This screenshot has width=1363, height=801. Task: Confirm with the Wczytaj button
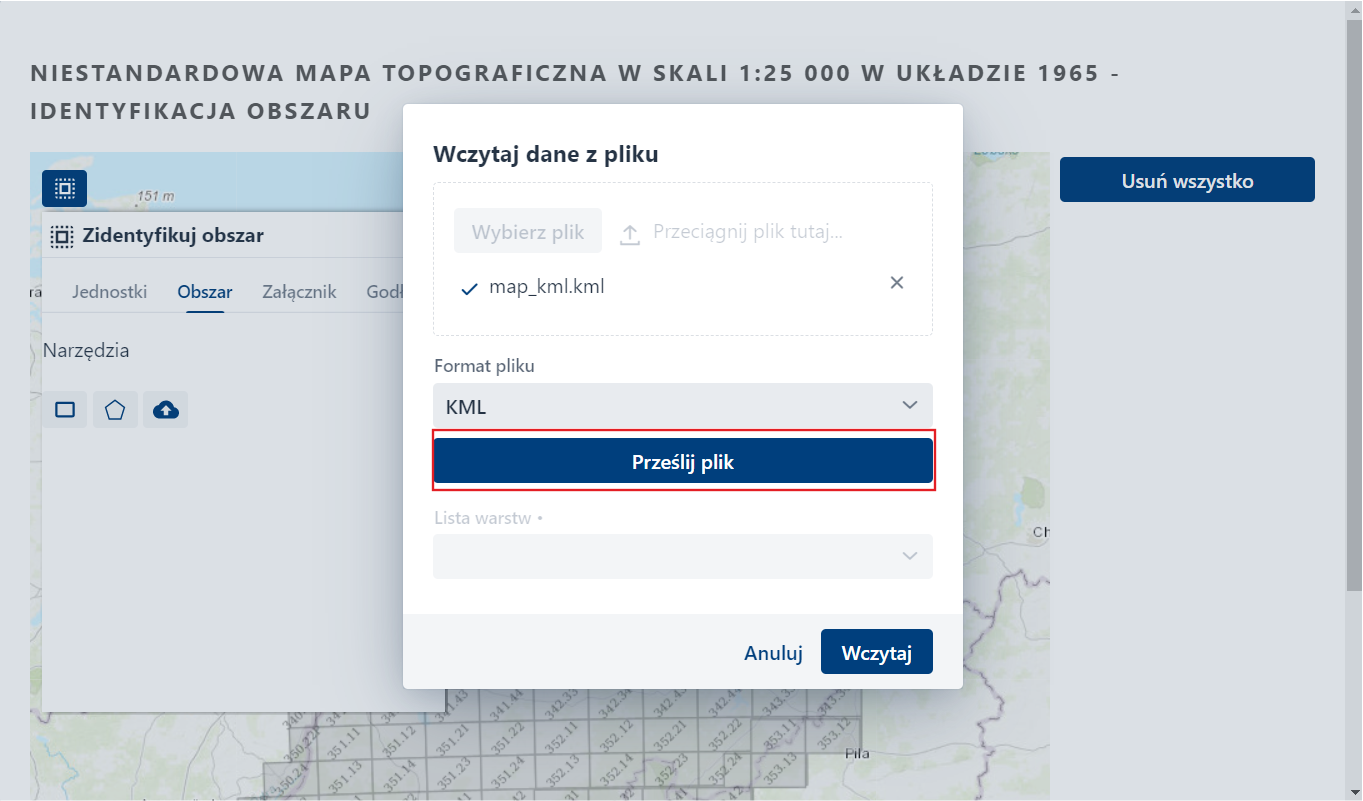tap(877, 651)
